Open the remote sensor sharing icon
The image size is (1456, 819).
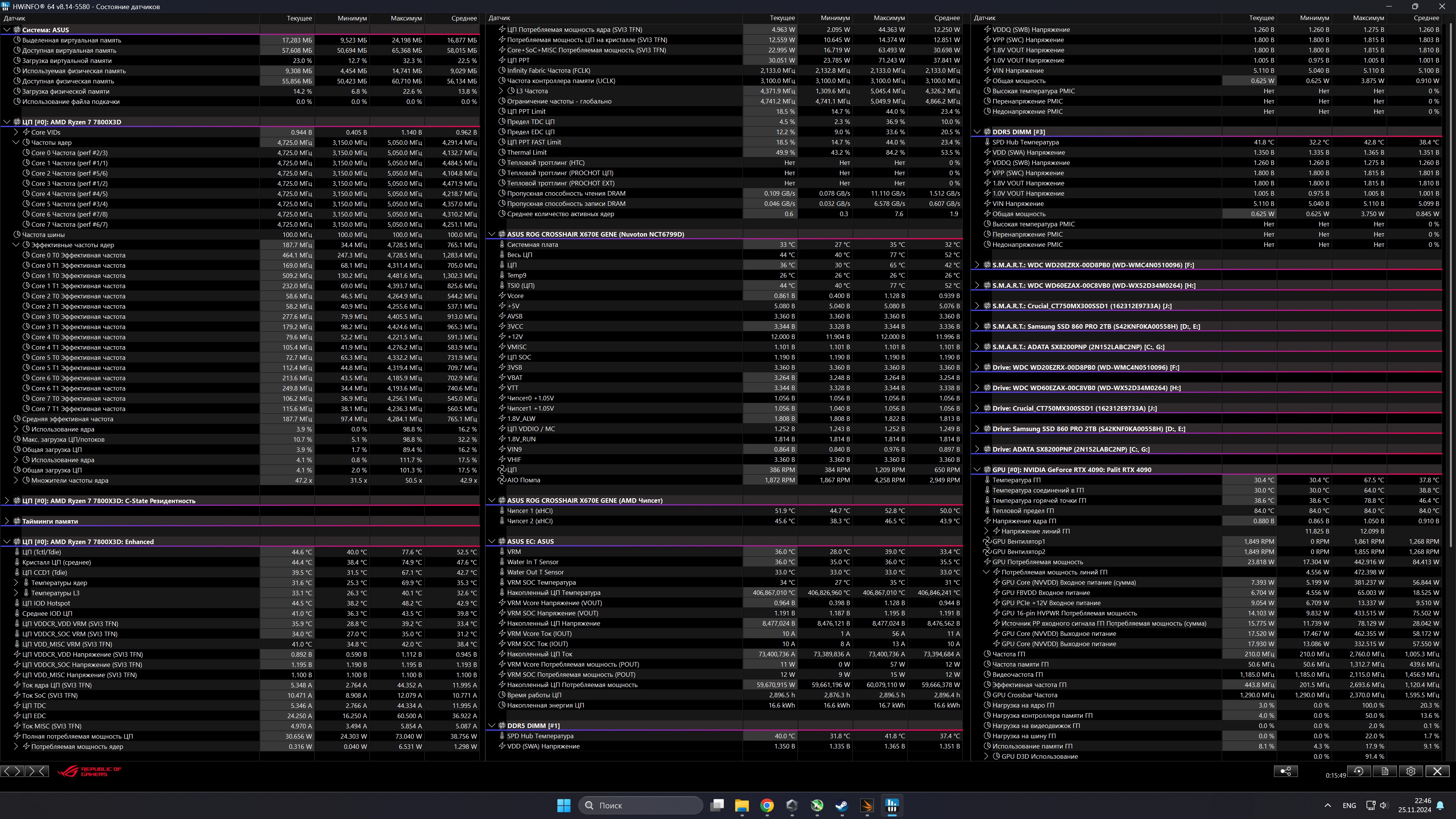pyautogui.click(x=1285, y=771)
